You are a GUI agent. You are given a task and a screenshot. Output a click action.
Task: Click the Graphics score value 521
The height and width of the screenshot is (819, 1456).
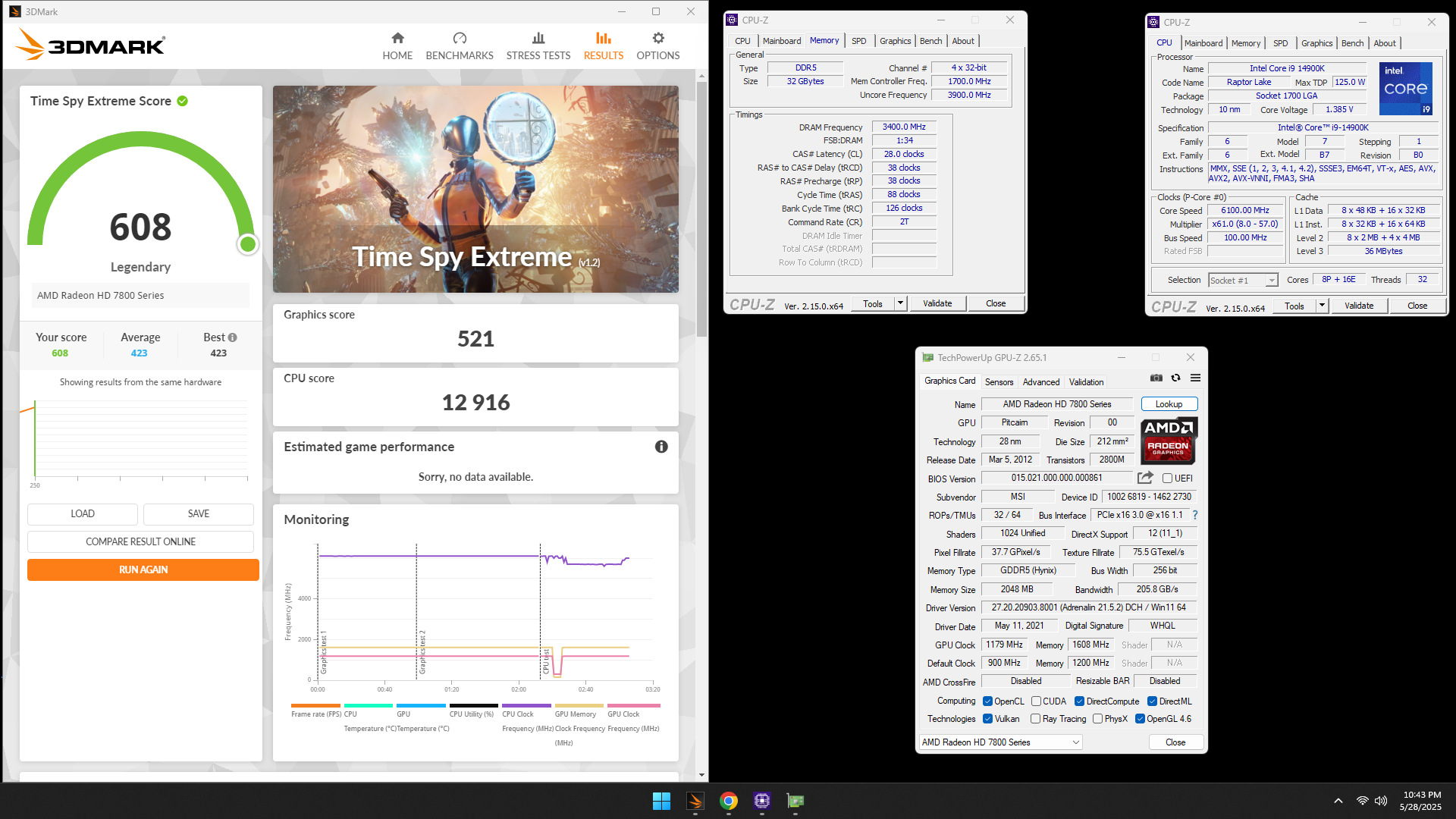pos(475,339)
